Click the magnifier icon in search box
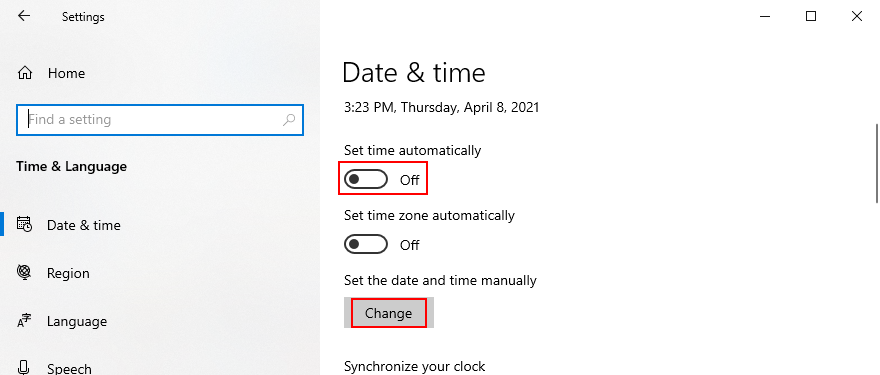The width and height of the screenshot is (880, 375). pyautogui.click(x=289, y=120)
